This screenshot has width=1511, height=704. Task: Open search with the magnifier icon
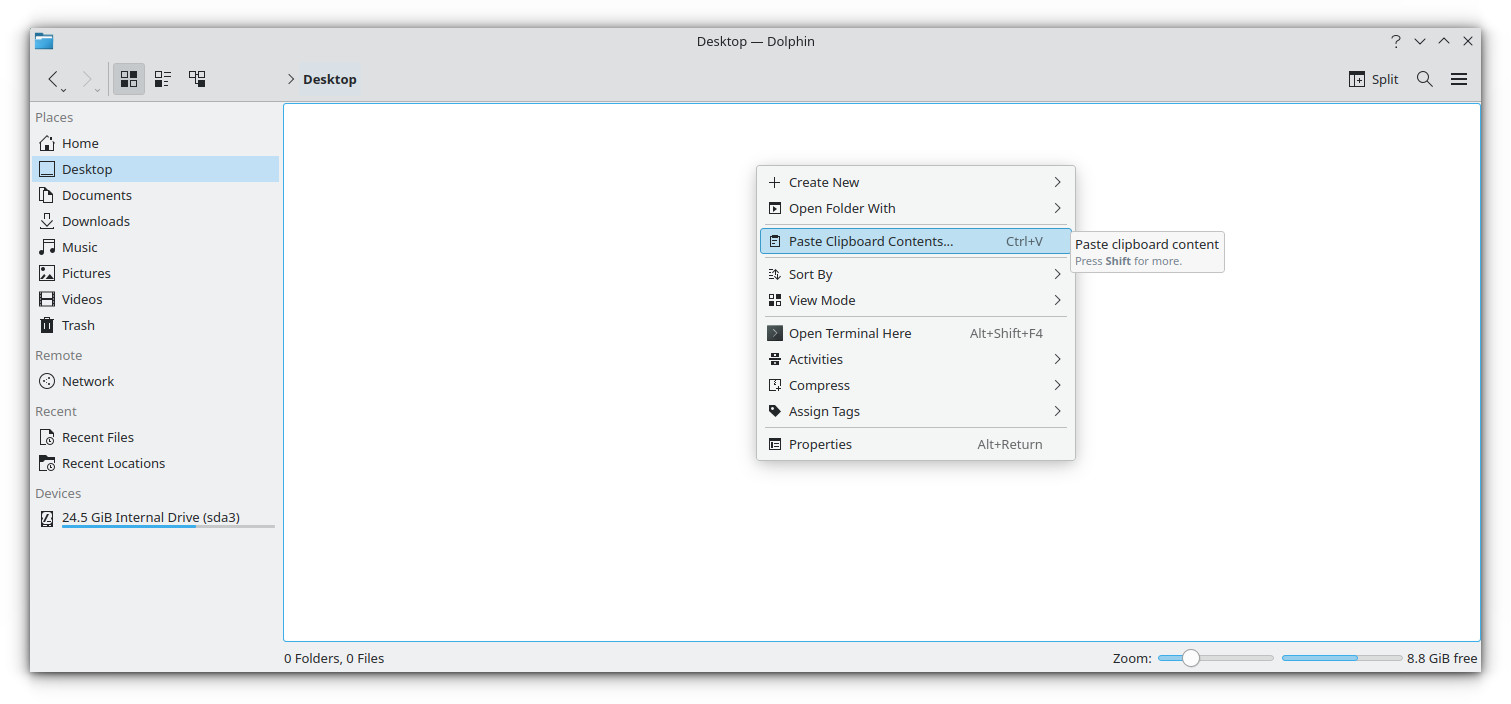click(1424, 79)
